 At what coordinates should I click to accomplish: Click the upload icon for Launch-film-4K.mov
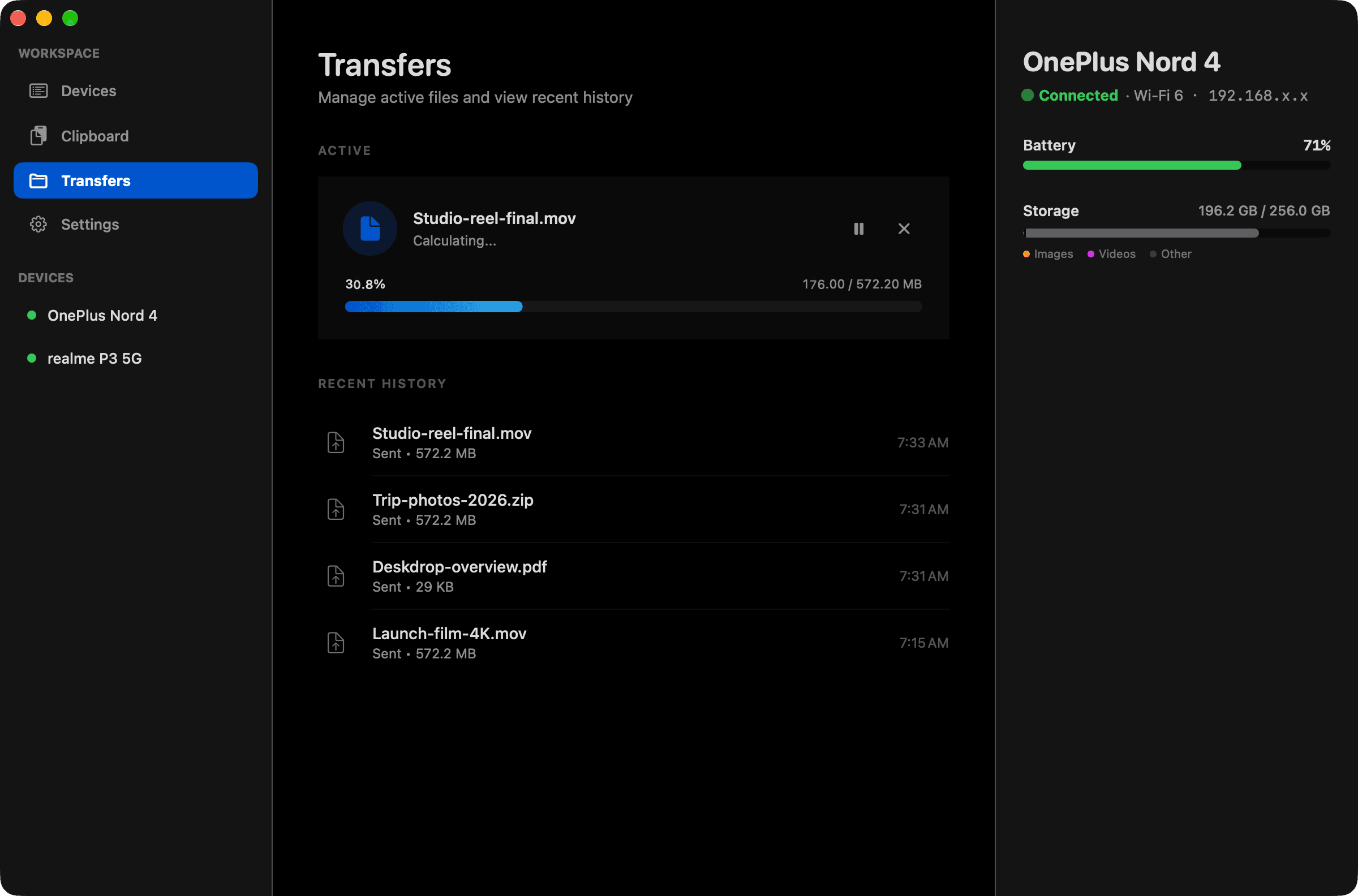336,643
